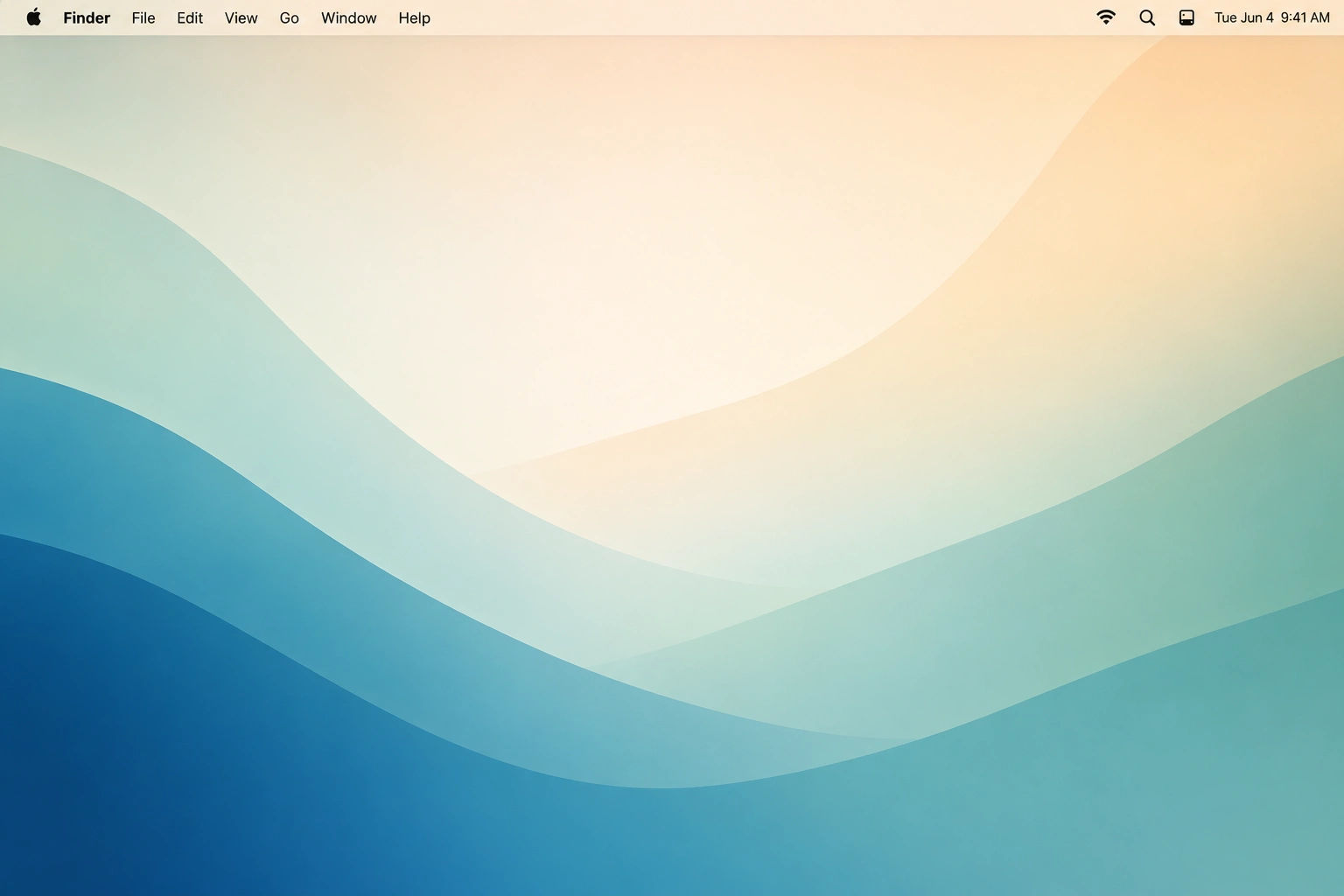Open the Apple menu
The image size is (1344, 896).
click(33, 17)
